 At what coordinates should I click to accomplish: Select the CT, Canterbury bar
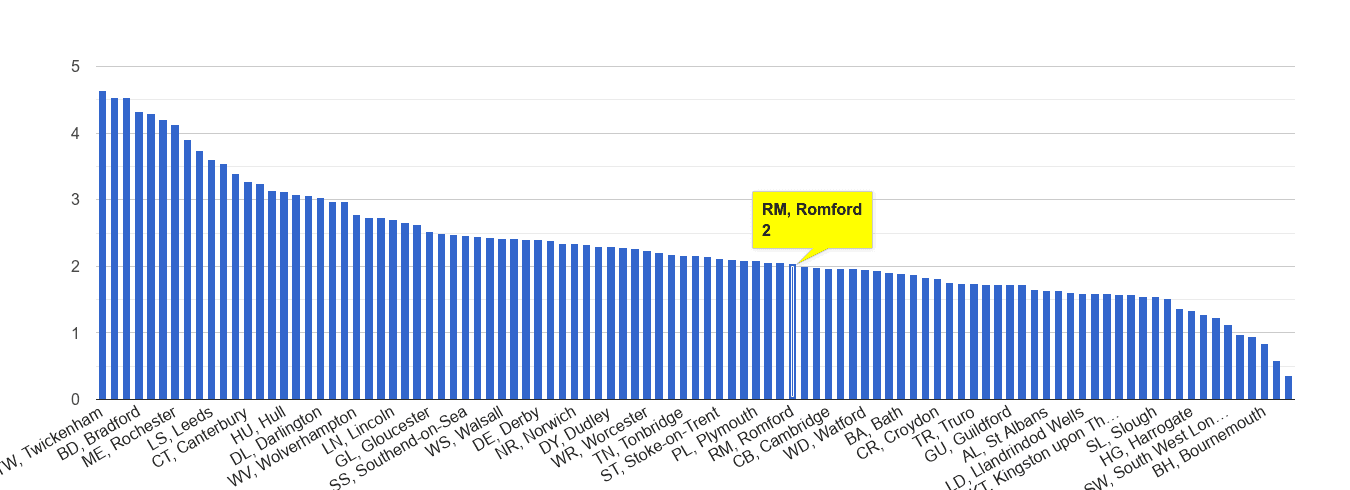(x=248, y=291)
